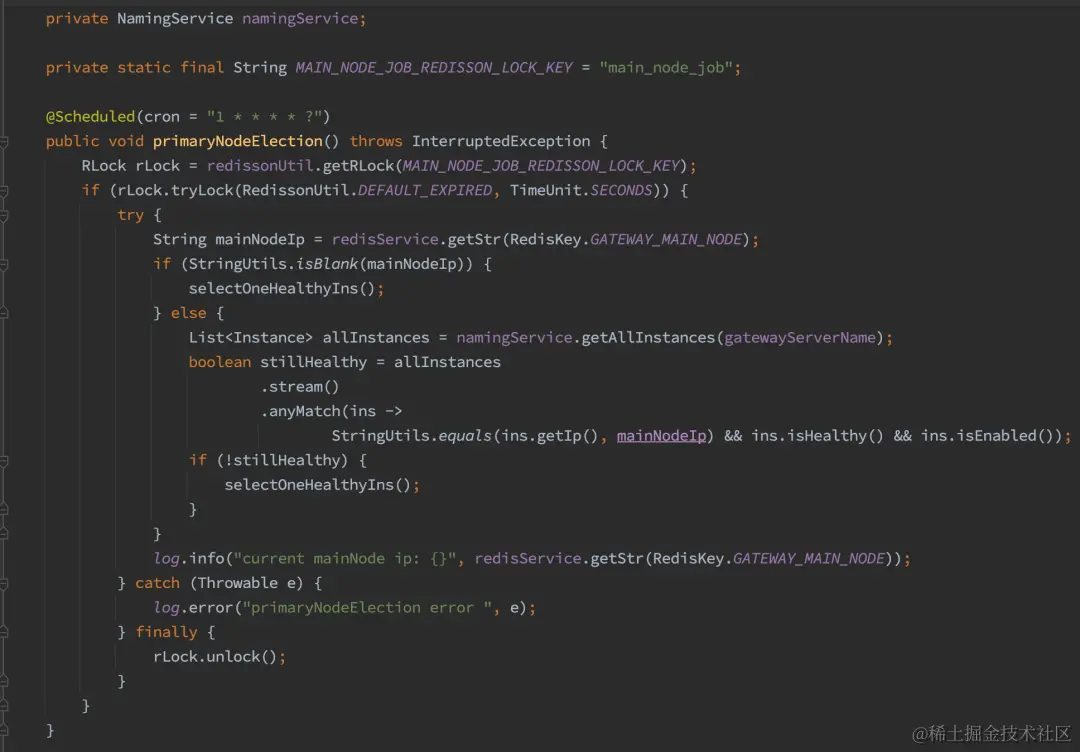Click mainNodeIp in the String declaration
This screenshot has width=1080, height=752.
[x=260, y=240]
